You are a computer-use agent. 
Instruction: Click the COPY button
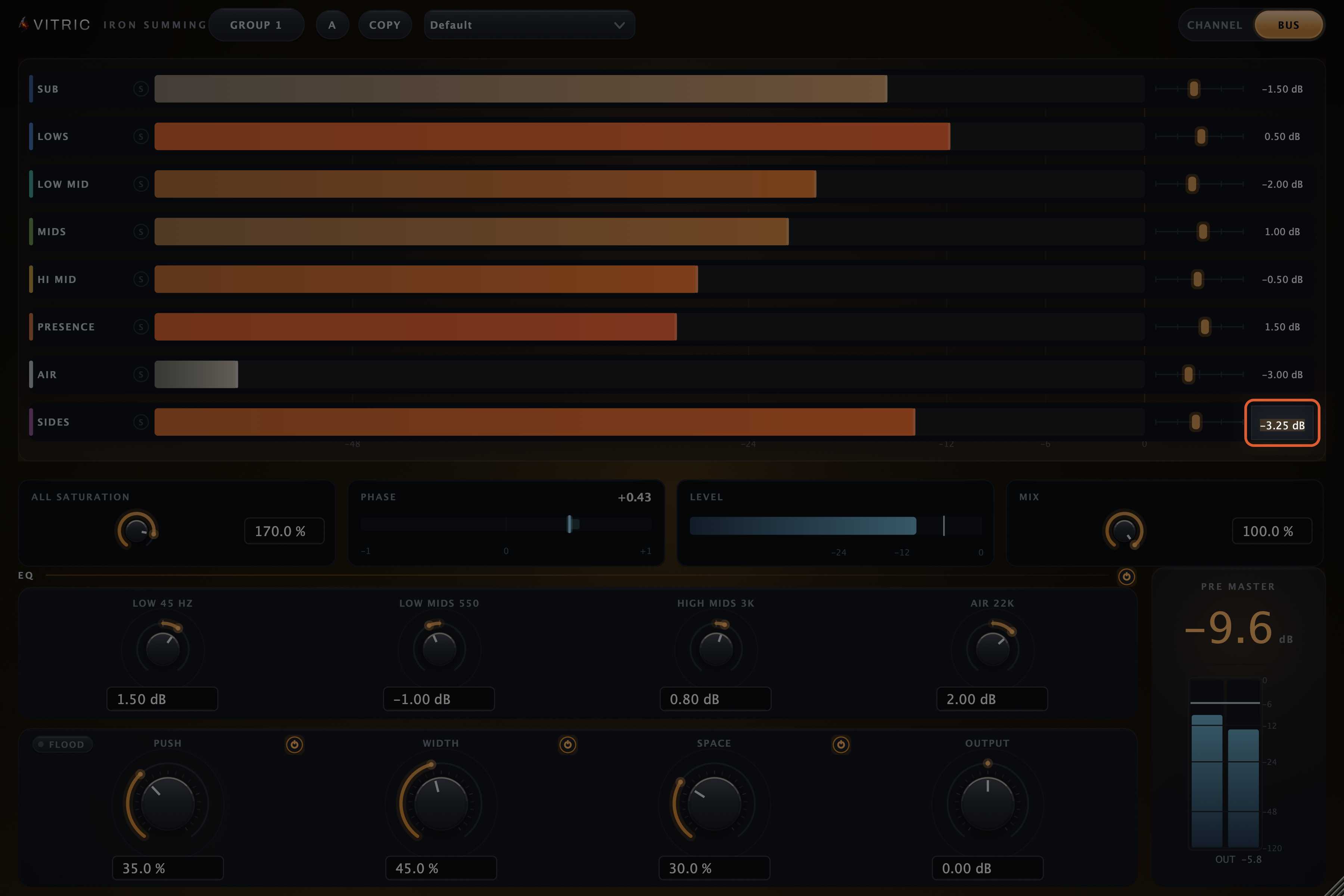tap(385, 25)
